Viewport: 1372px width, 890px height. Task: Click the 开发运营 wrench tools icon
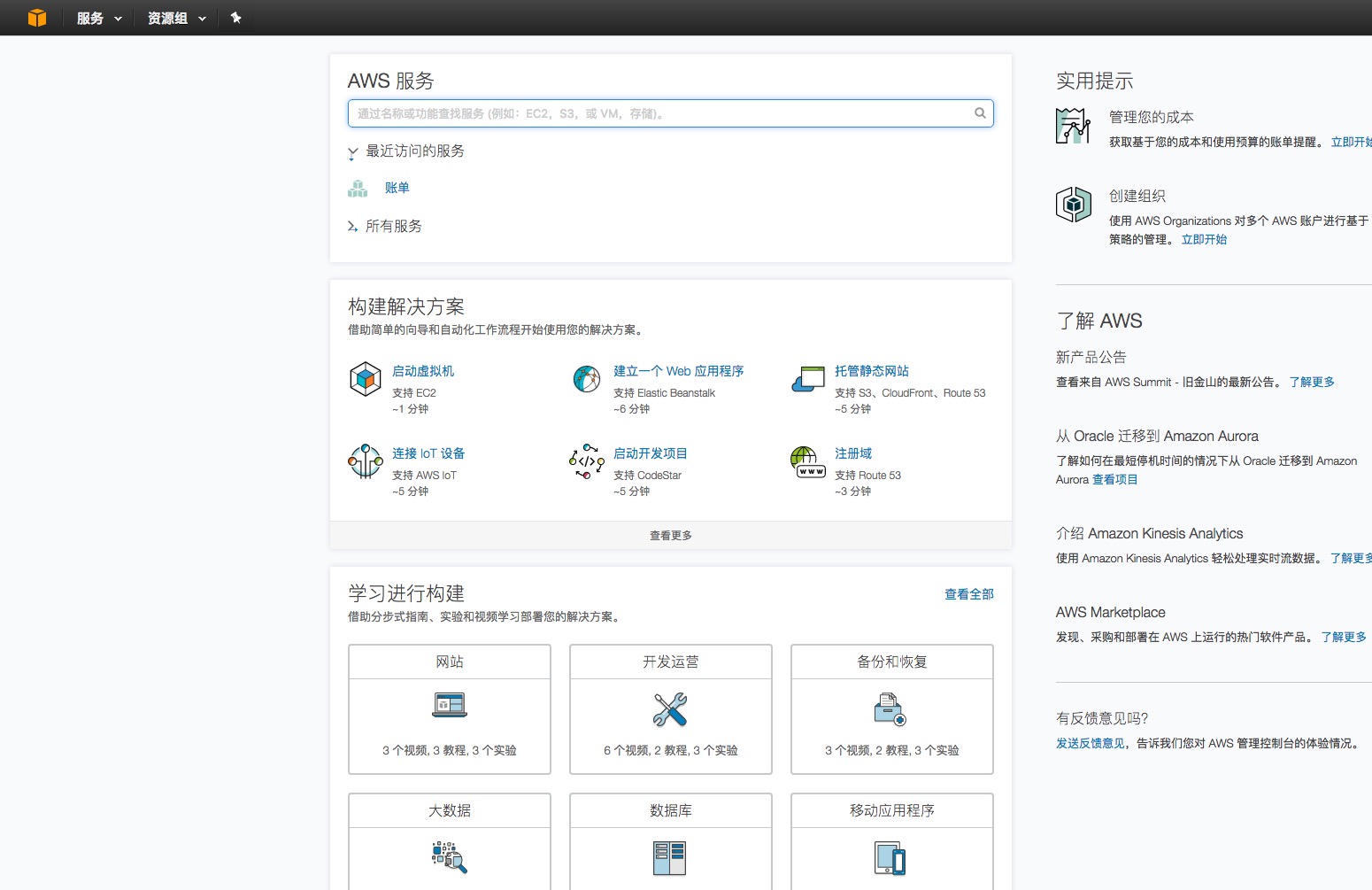point(670,709)
